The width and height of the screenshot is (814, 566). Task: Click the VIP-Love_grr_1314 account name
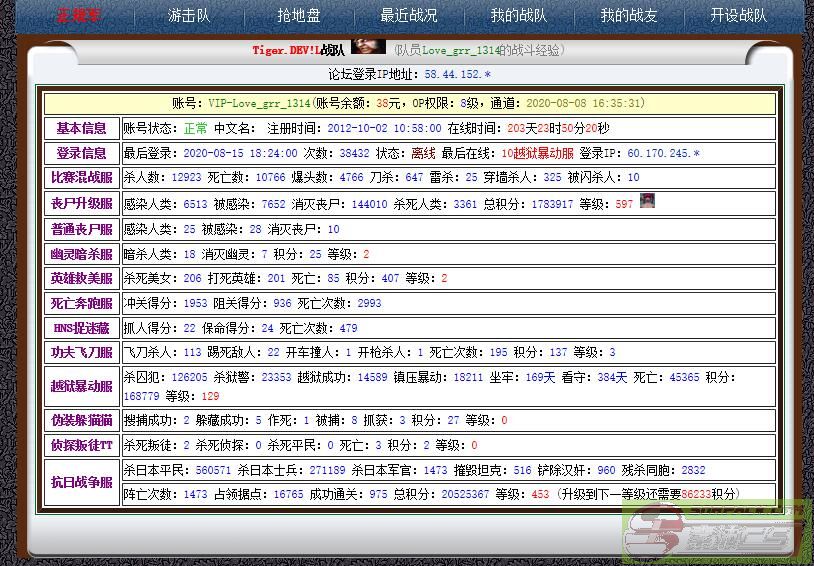[x=259, y=103]
